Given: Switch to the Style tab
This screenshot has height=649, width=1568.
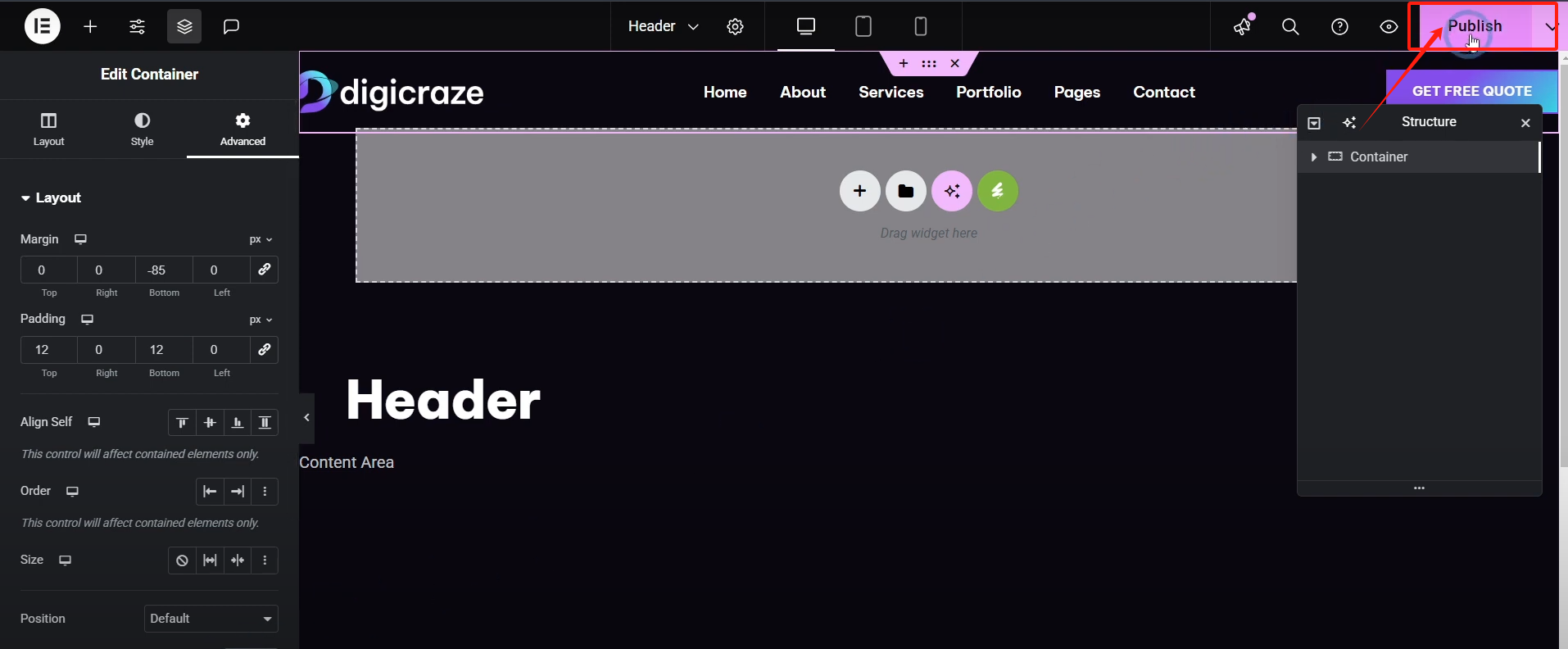Looking at the screenshot, I should 142,129.
